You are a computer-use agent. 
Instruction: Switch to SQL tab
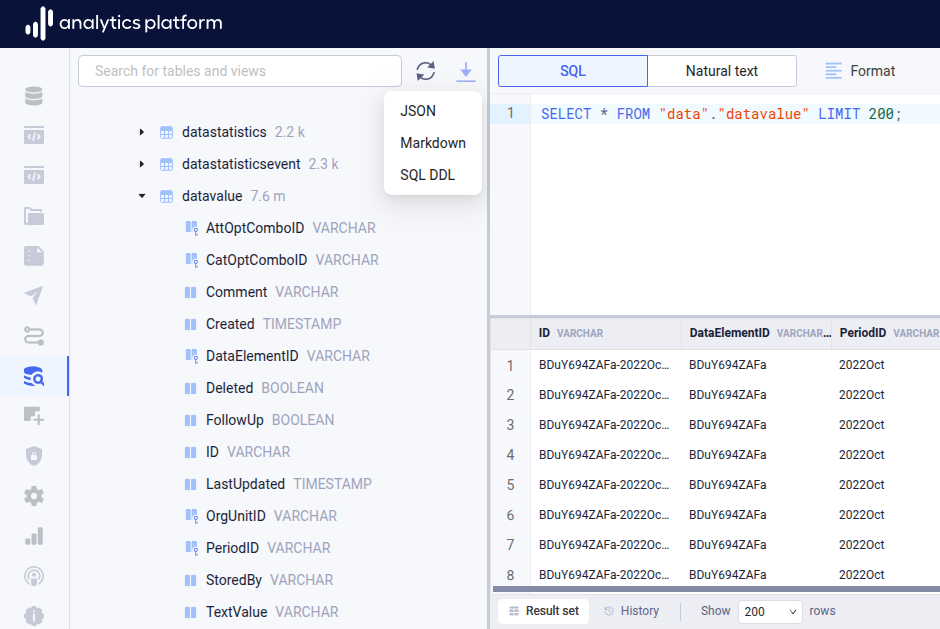[573, 71]
